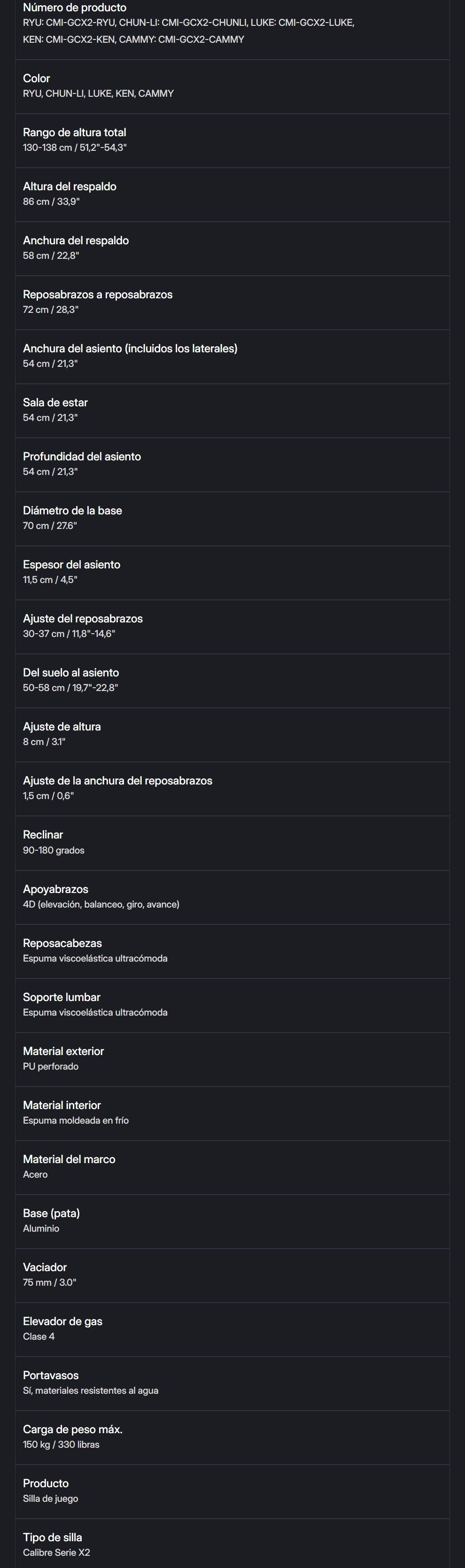Click the "Portavasos" specification title
Screen dimensions: 465x1568
click(51, 1376)
